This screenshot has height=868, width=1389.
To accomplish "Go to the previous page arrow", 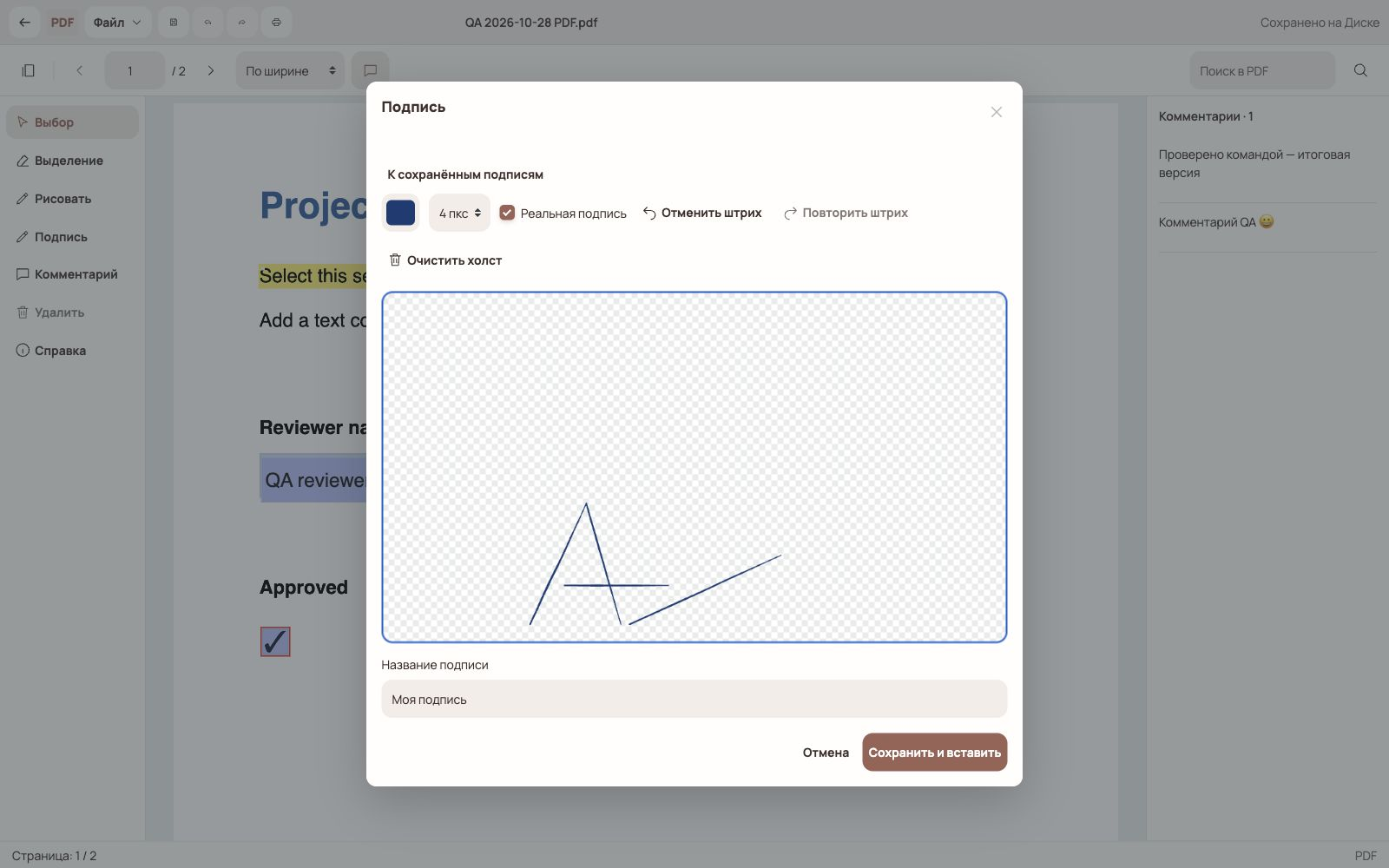I will coord(79,70).
